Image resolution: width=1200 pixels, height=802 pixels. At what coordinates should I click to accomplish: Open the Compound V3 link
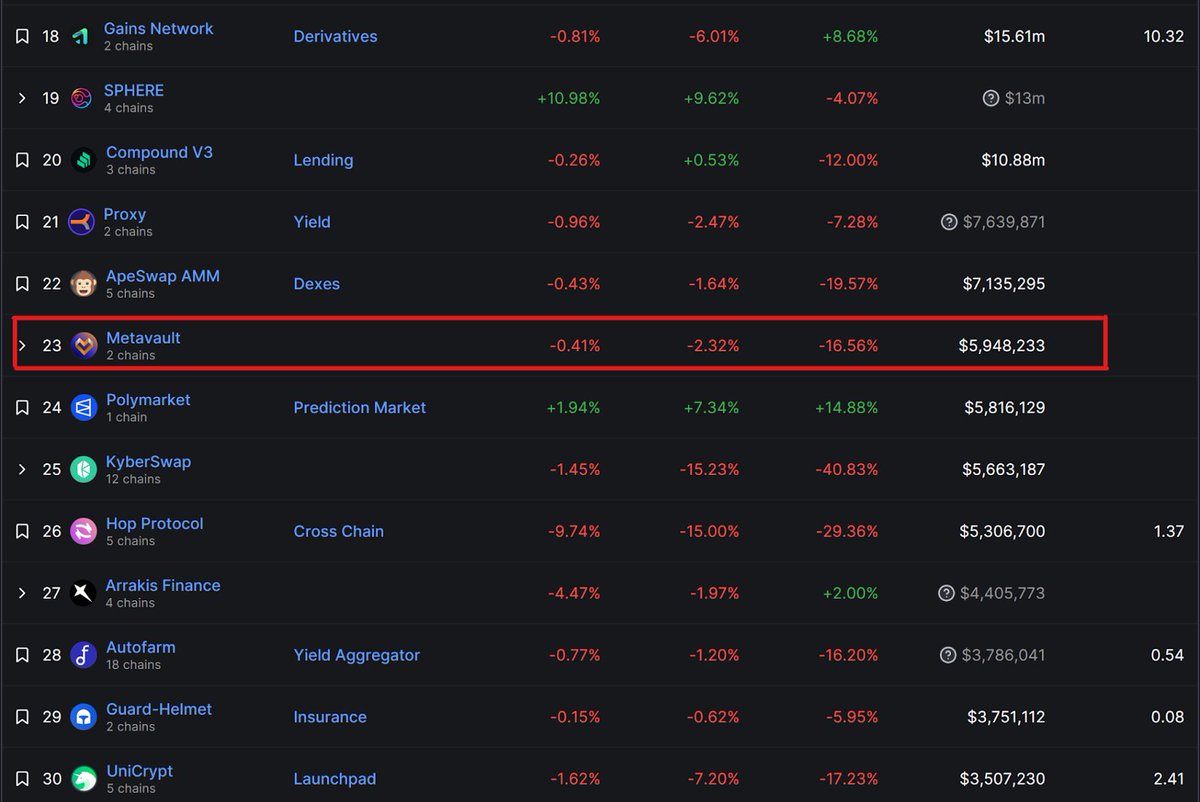point(159,153)
